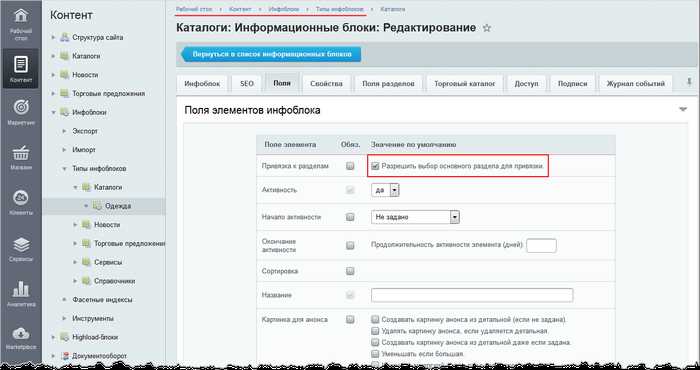Follow the Каталоги breadcrumb link

click(393, 9)
